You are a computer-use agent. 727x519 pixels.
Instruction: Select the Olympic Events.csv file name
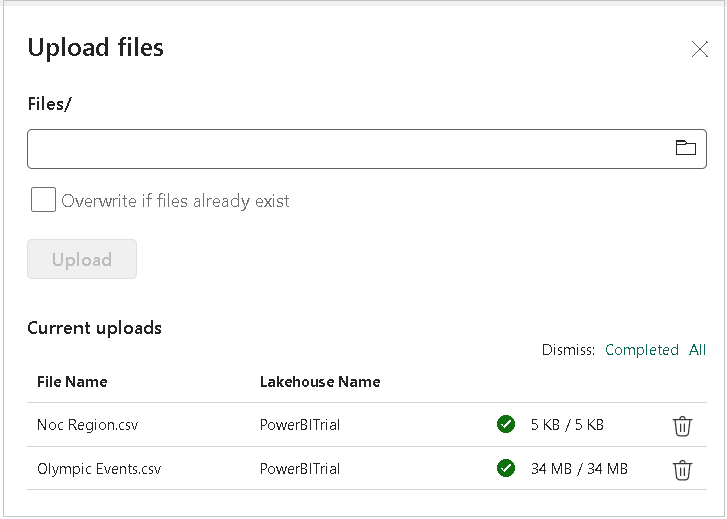(x=99, y=468)
